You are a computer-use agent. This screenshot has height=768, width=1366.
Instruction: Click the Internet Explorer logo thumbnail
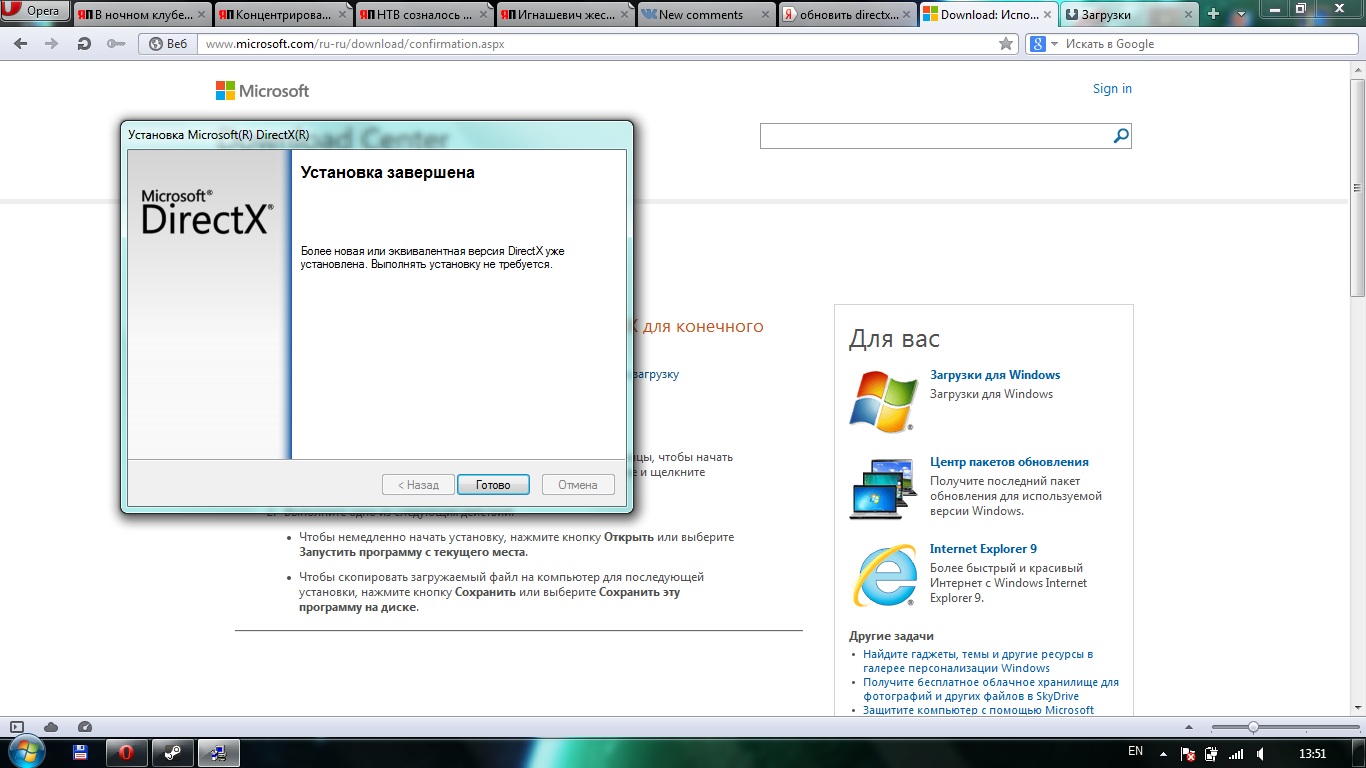tap(884, 575)
